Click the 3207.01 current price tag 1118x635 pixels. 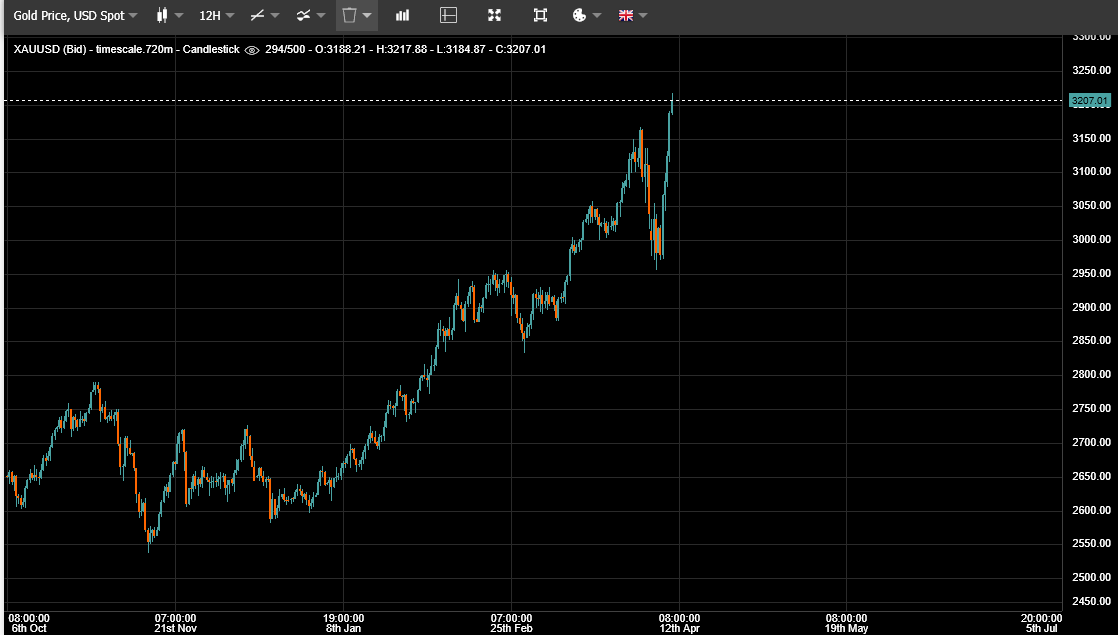pyautogui.click(x=1090, y=100)
